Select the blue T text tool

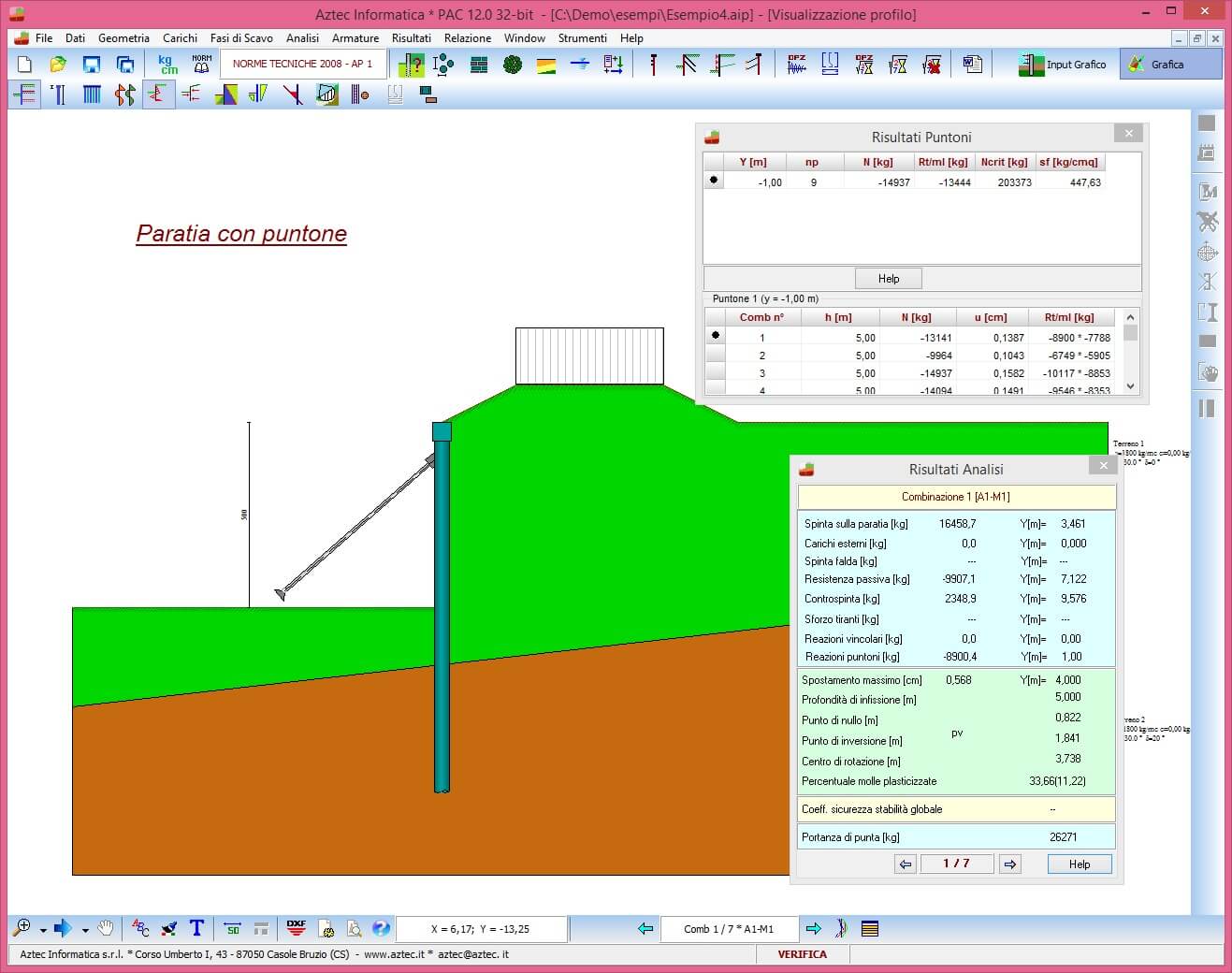(196, 928)
